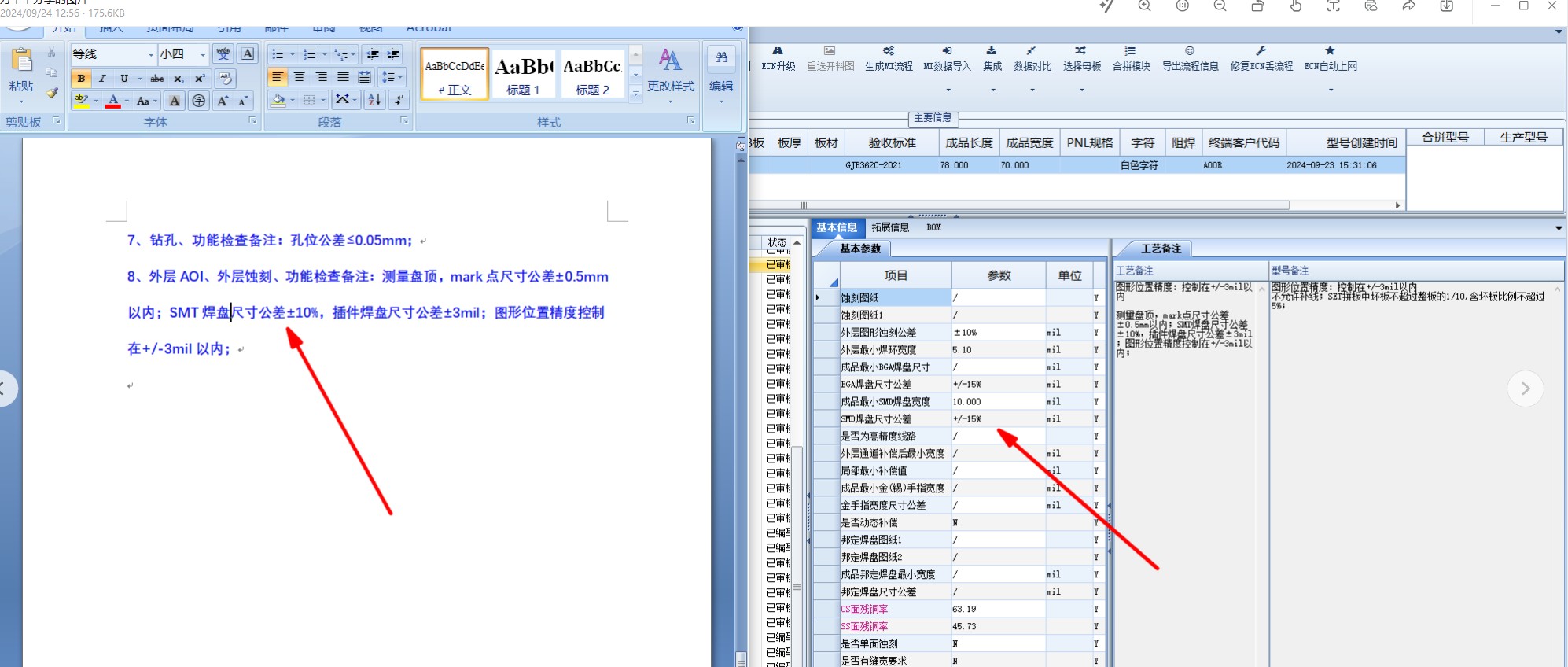Click the character border (A) icon
This screenshot has height=667, width=1568.
click(248, 53)
